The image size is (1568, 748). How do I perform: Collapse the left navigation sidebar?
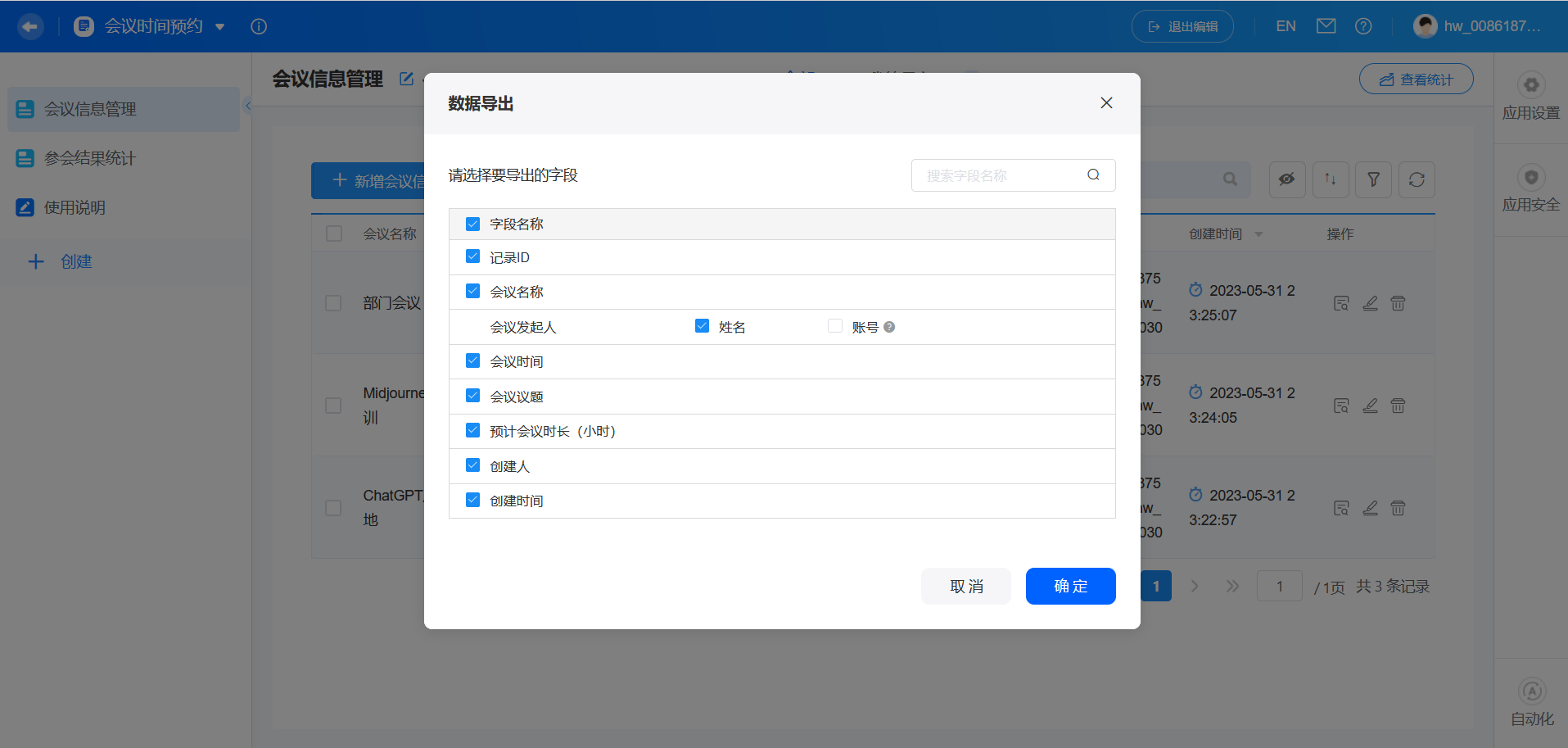[x=247, y=106]
